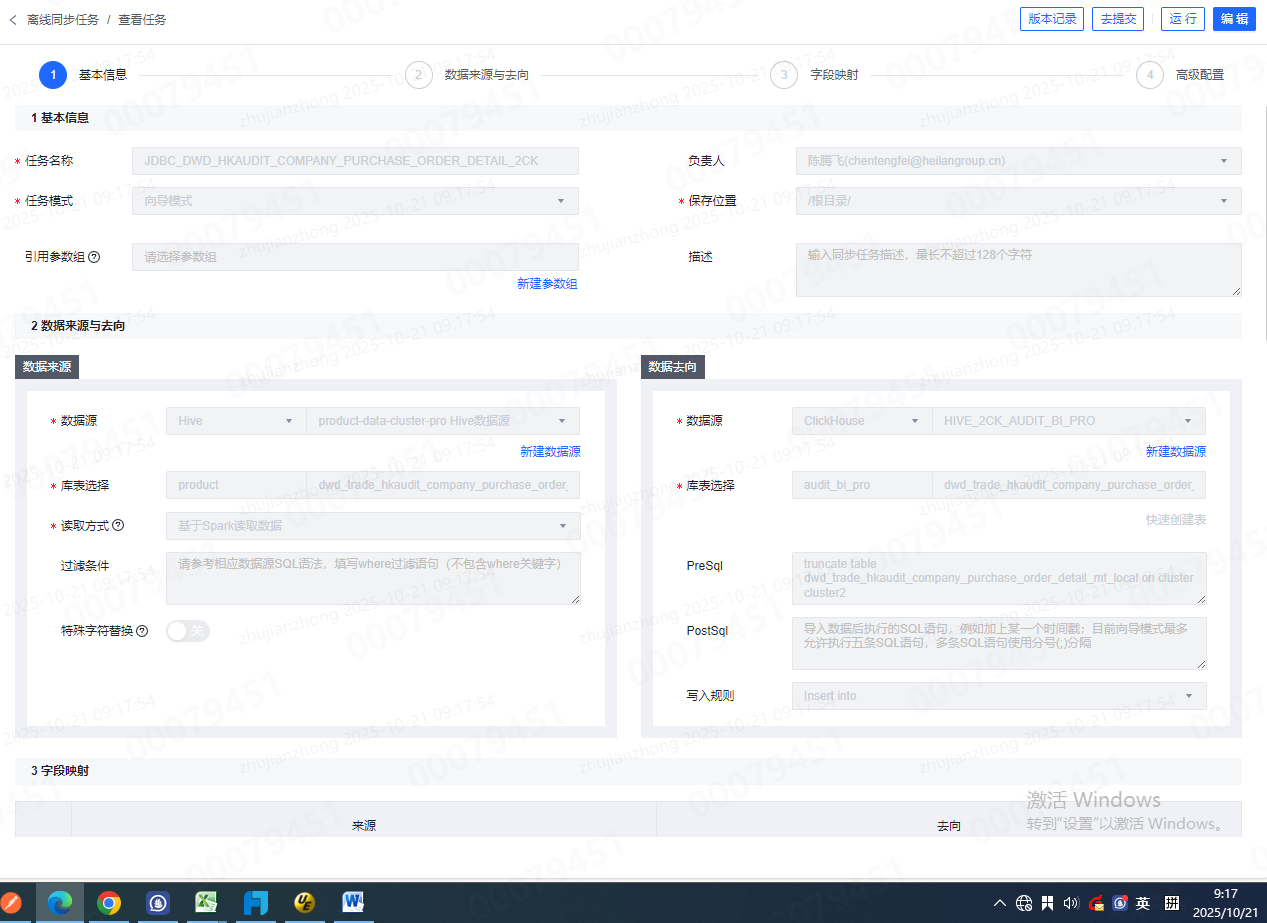
Task: Click the back arrow beside 离线同步任务
Action: click(x=13, y=20)
